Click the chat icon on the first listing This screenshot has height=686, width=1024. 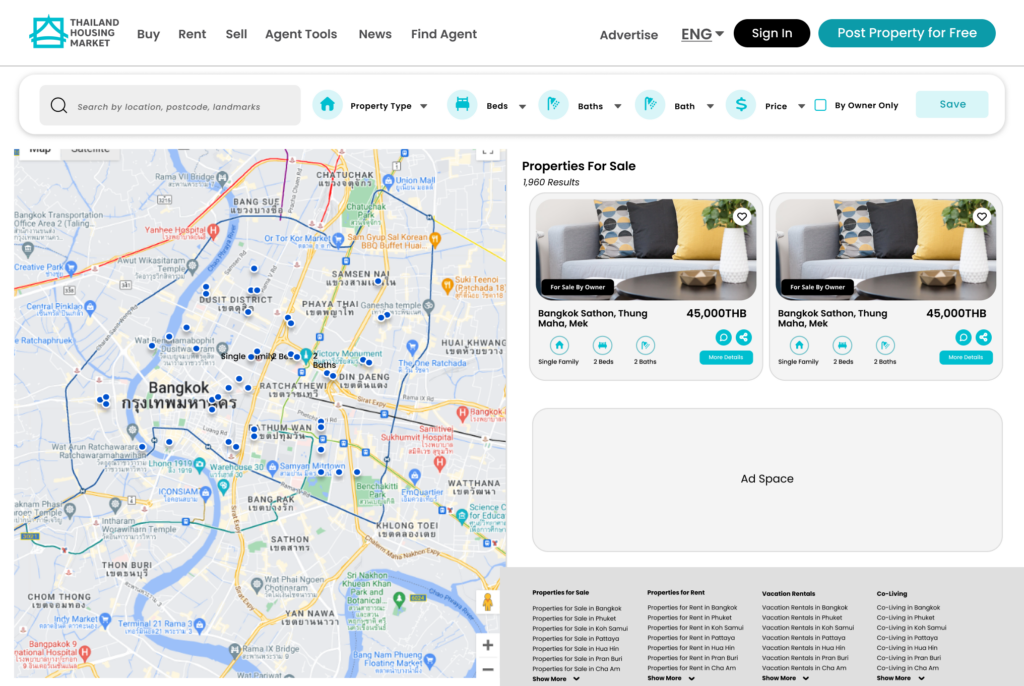pyautogui.click(x=724, y=338)
